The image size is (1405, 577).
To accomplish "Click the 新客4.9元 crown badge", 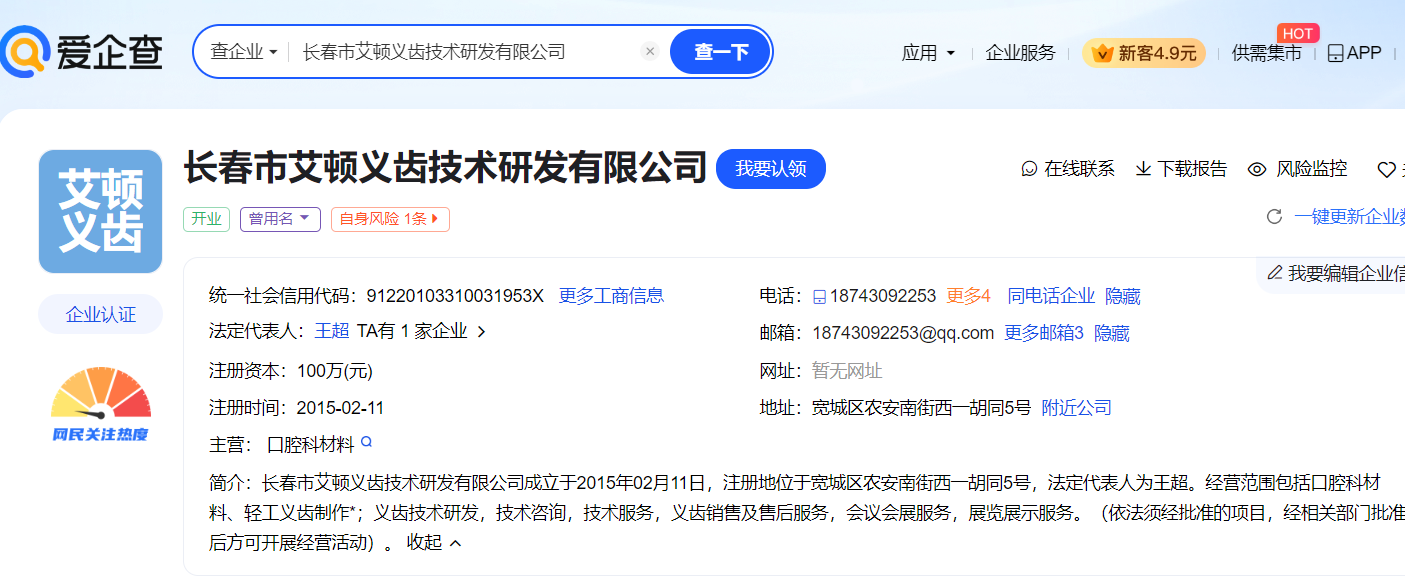I will [x=1144, y=53].
